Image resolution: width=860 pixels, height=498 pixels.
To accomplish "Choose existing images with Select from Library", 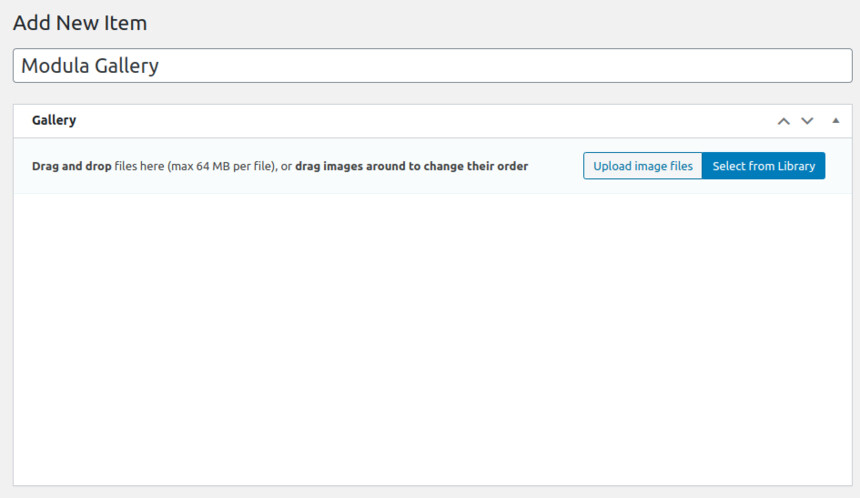I will click(763, 166).
